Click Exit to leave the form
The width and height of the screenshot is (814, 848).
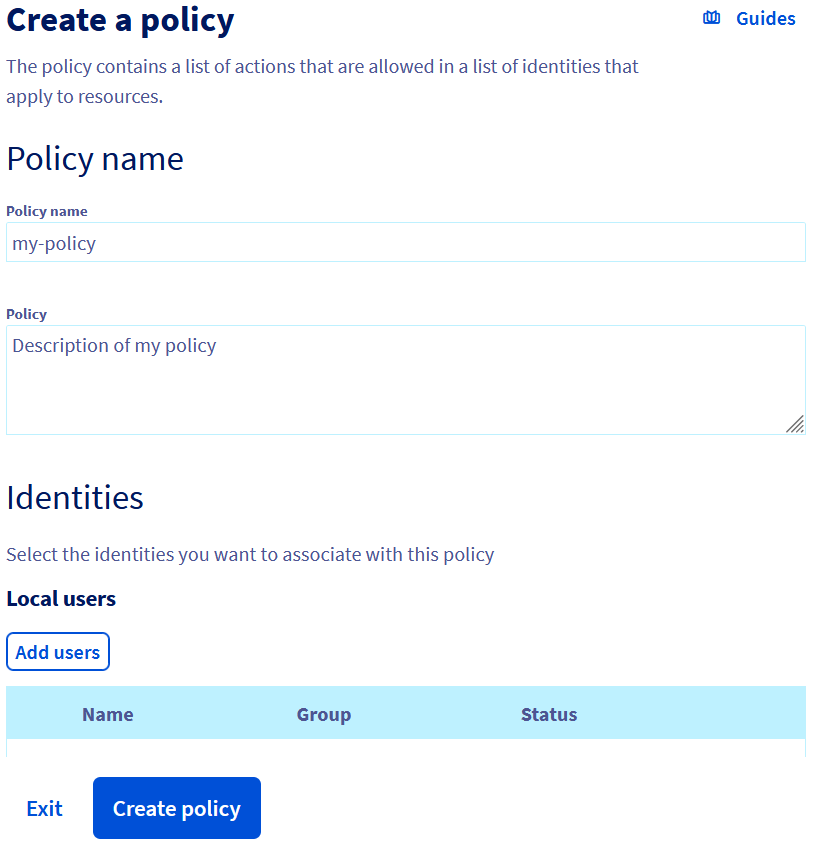[x=44, y=807]
